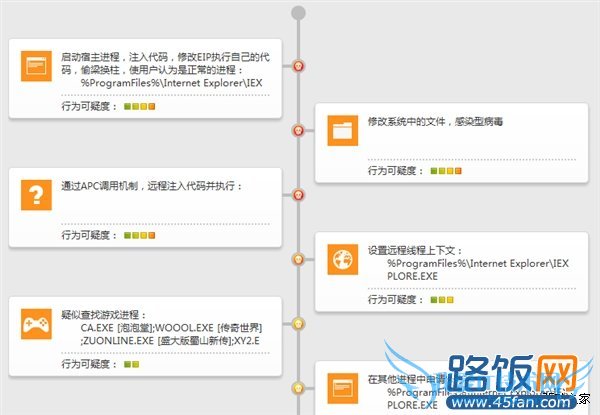The width and height of the screenshot is (600, 415).
Task: Click the window icon beside 在其他进程中申请
Action: point(343,389)
